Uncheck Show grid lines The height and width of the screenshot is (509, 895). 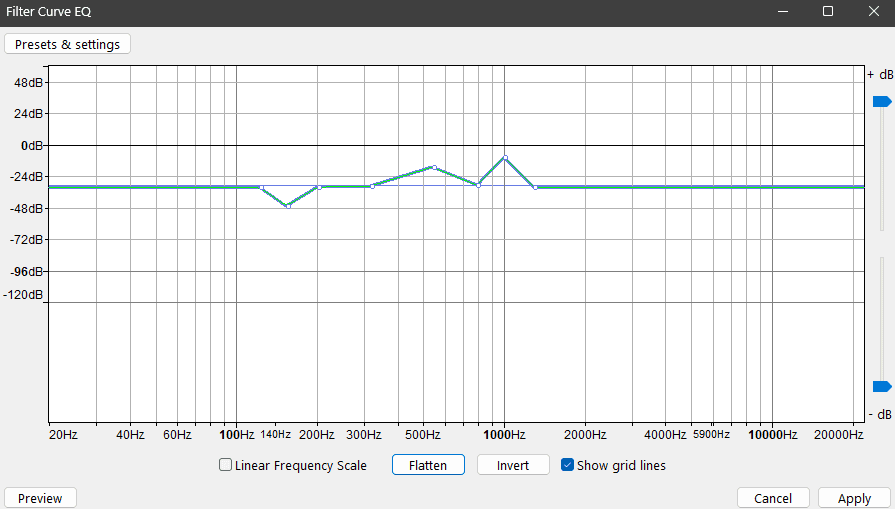567,464
